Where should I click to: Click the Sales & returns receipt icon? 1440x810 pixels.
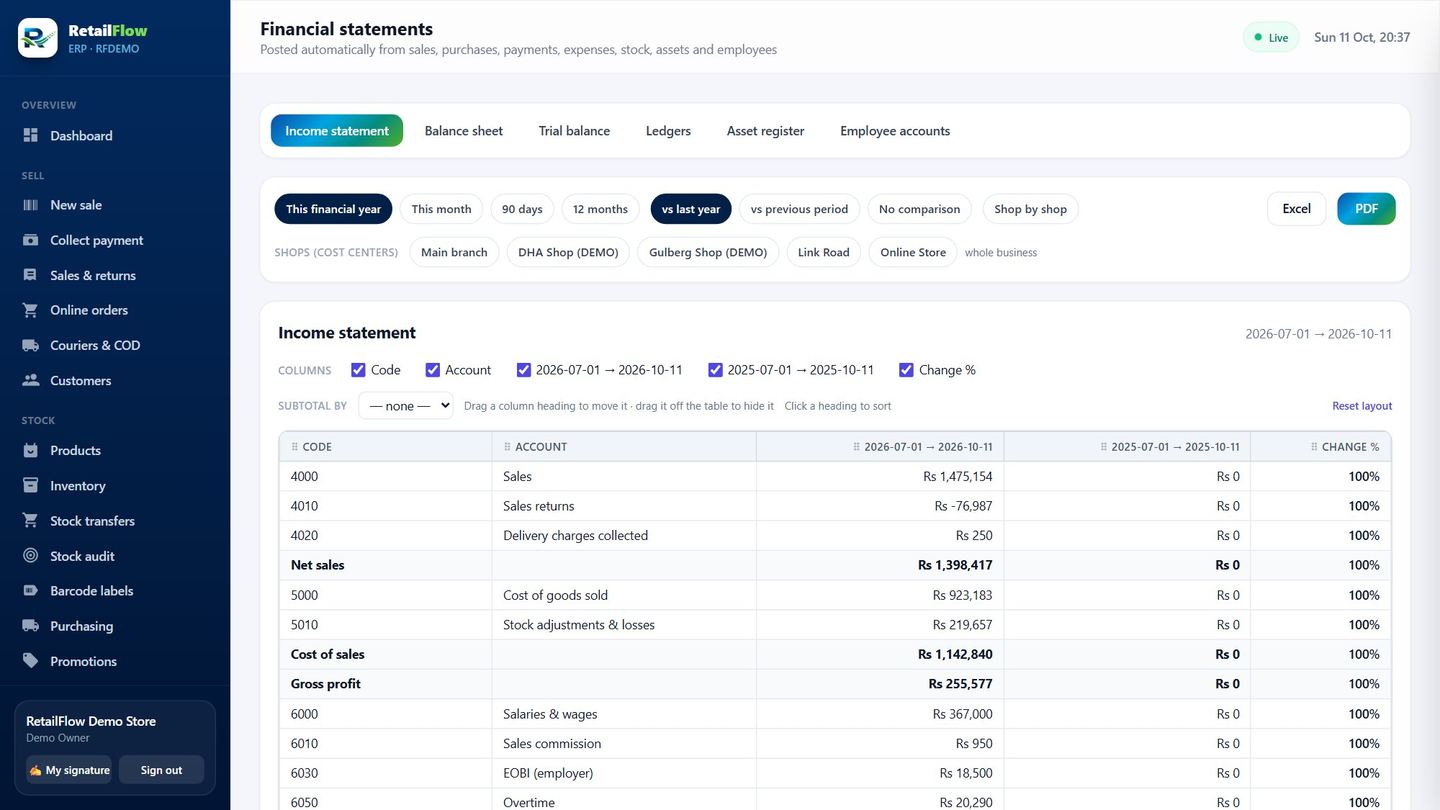pos(31,275)
